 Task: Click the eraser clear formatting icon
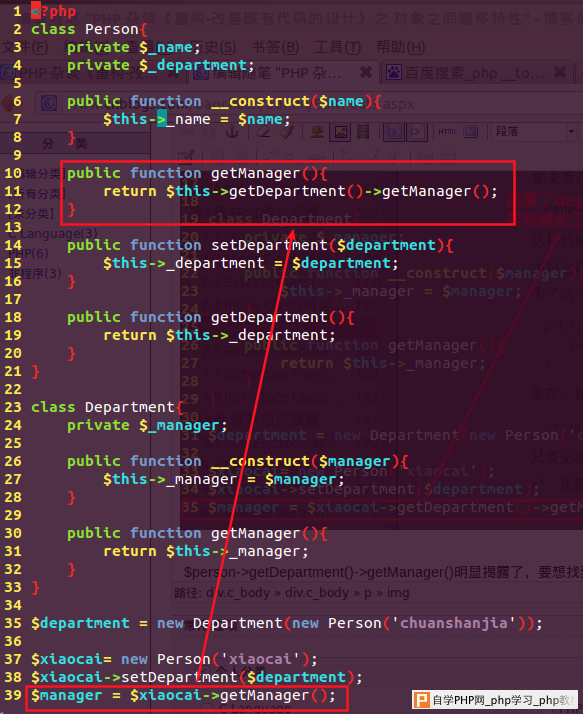click(x=264, y=132)
